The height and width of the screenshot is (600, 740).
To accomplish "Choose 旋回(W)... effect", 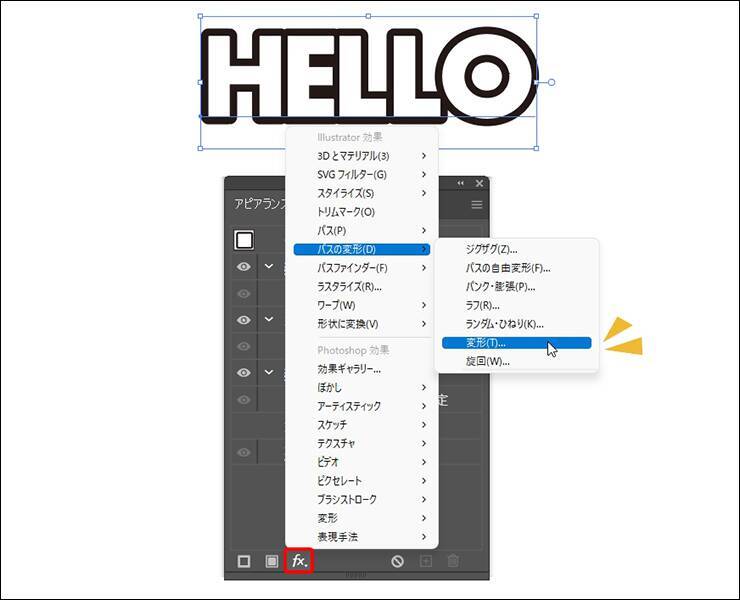I will tap(517, 362).
